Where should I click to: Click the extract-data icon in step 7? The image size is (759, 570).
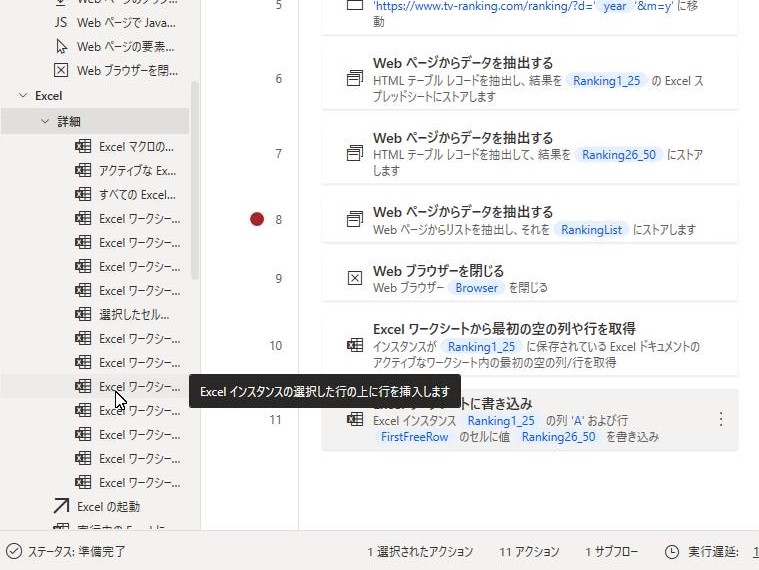click(x=355, y=153)
